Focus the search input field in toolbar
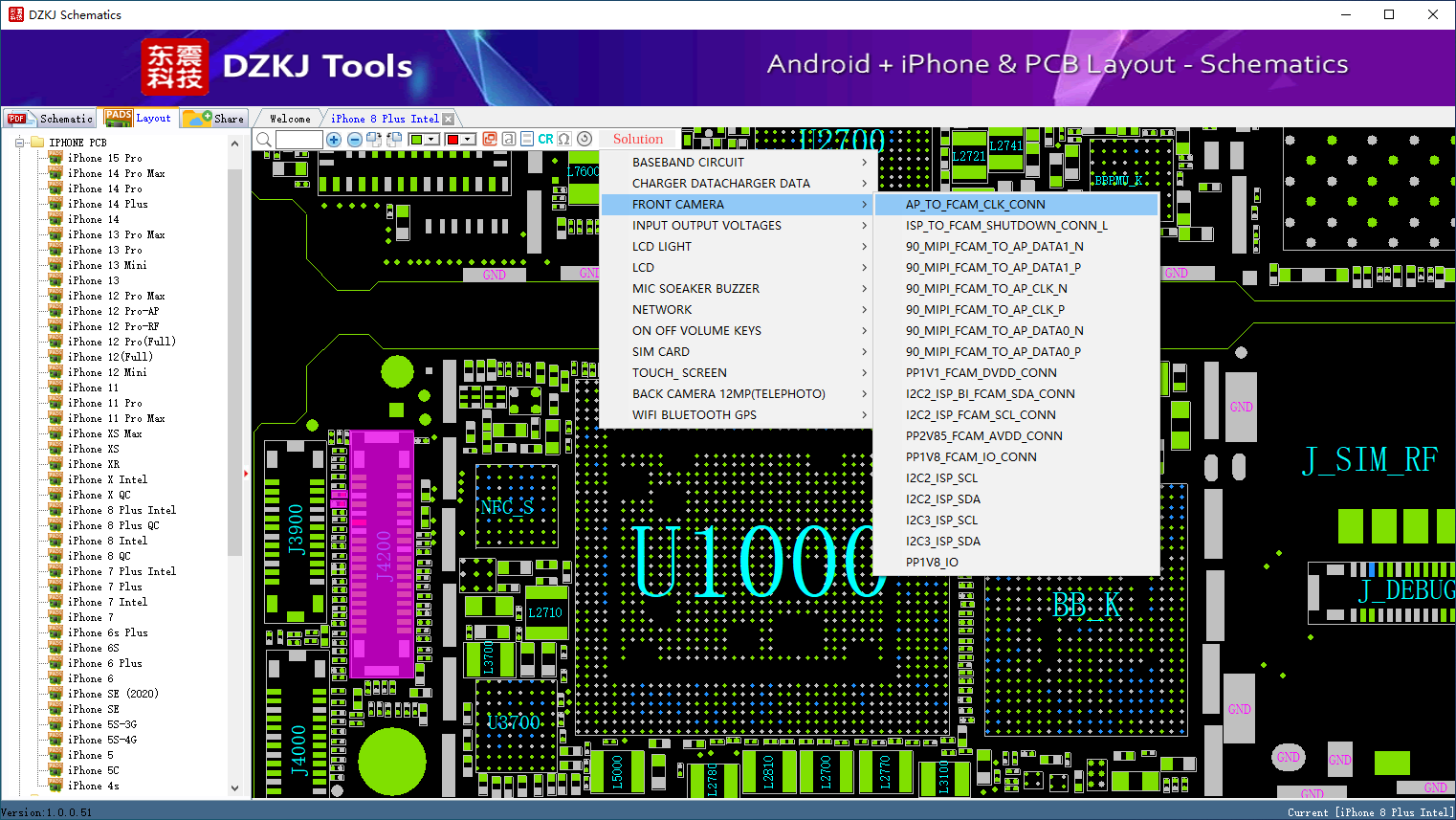Image resolution: width=1456 pixels, height=820 pixels. point(299,140)
